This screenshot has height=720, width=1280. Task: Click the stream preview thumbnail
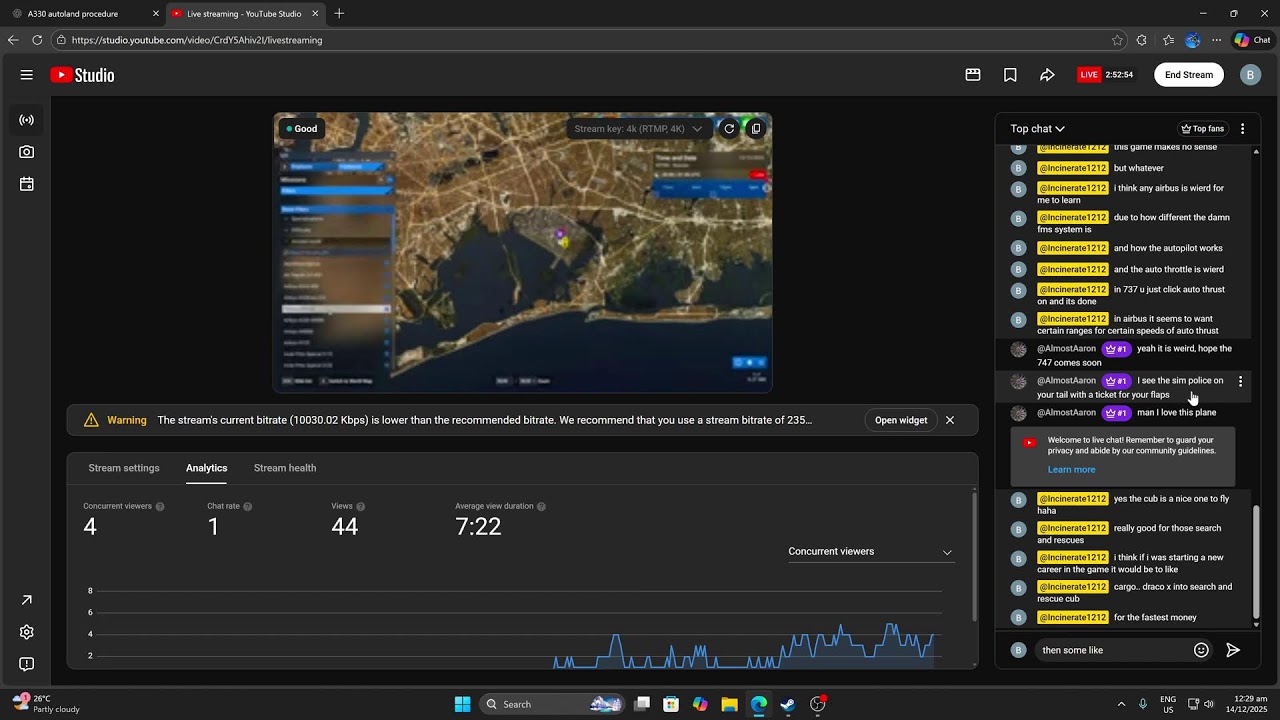tap(523, 253)
